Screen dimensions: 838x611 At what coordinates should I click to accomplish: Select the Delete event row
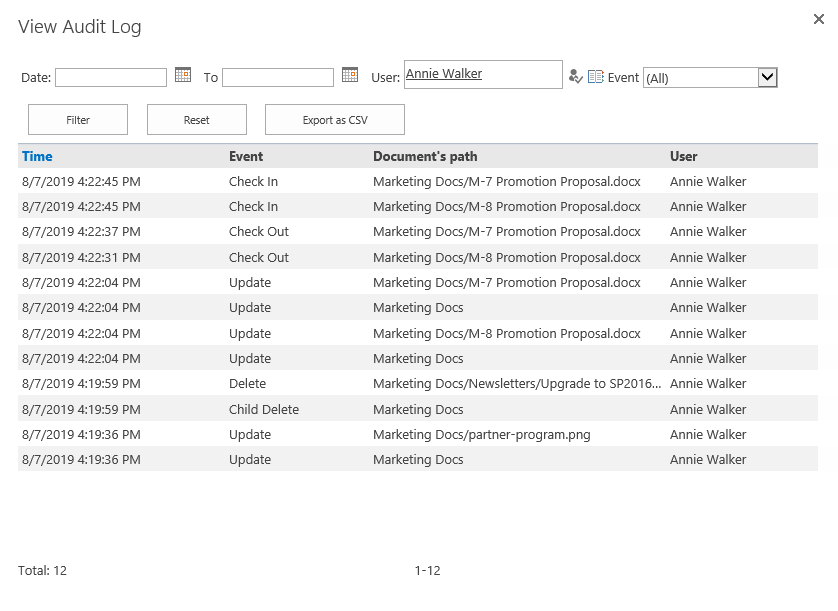click(418, 383)
